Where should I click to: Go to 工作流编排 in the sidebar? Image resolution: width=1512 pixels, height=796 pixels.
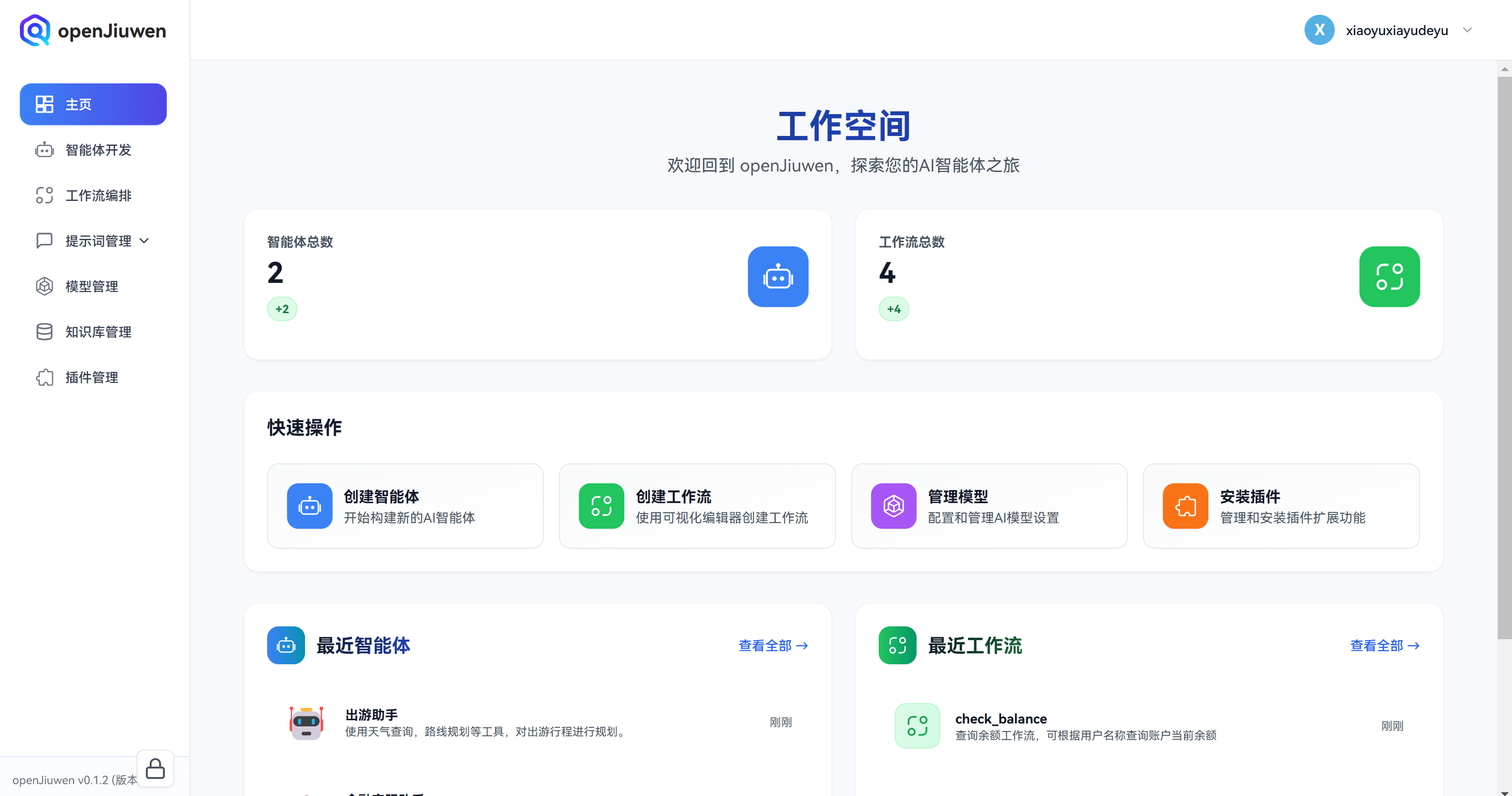point(98,196)
